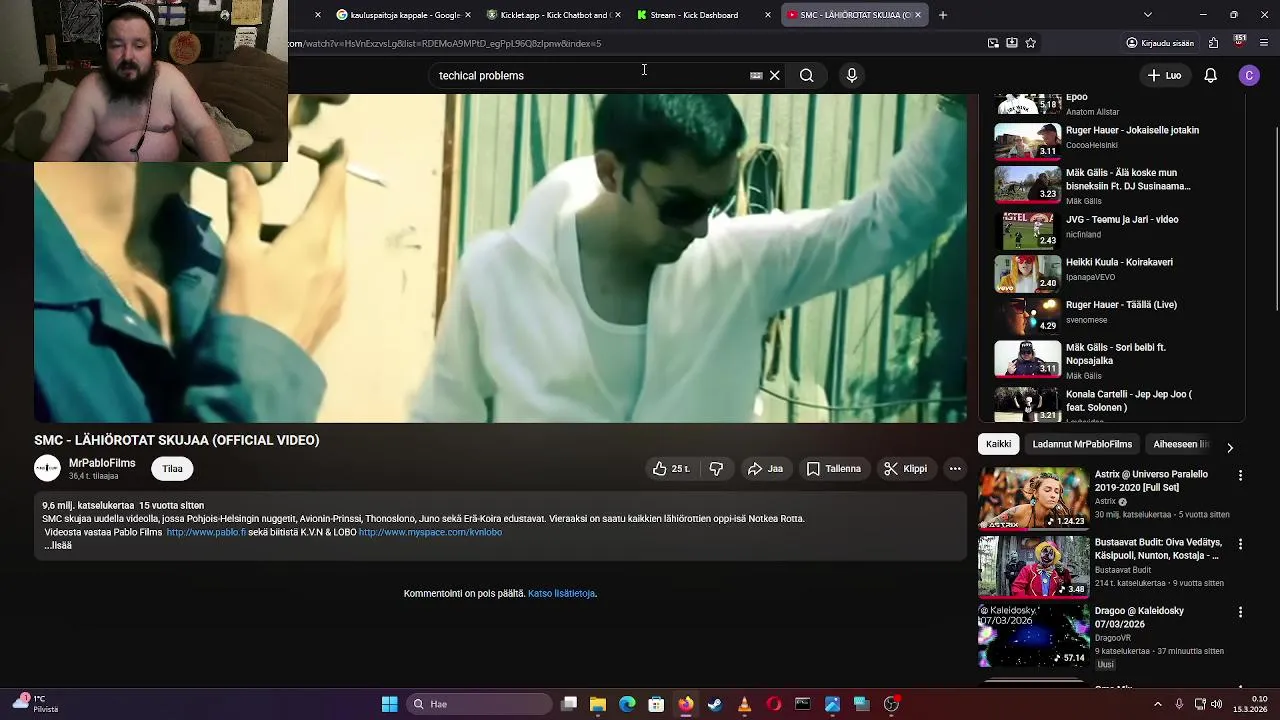Screen dimensions: 1280x720
Task: Select Ladannut MrPabloFilms filter chip
Action: [1082, 444]
